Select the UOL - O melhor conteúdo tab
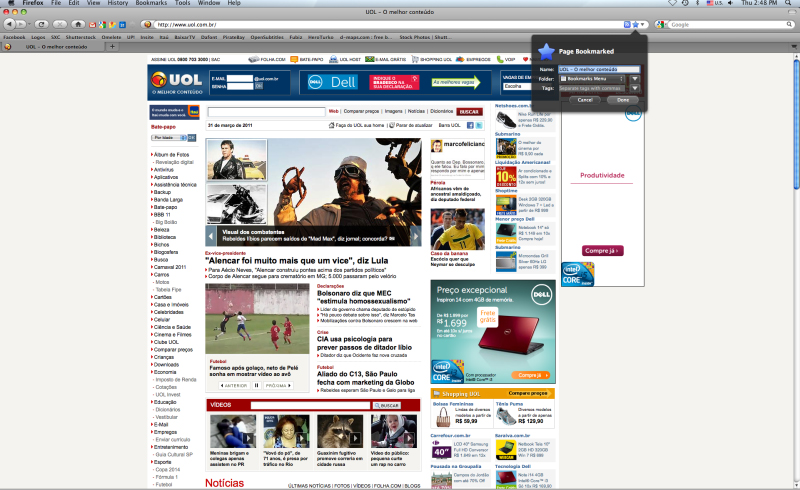800x490 pixels. pos(53,46)
